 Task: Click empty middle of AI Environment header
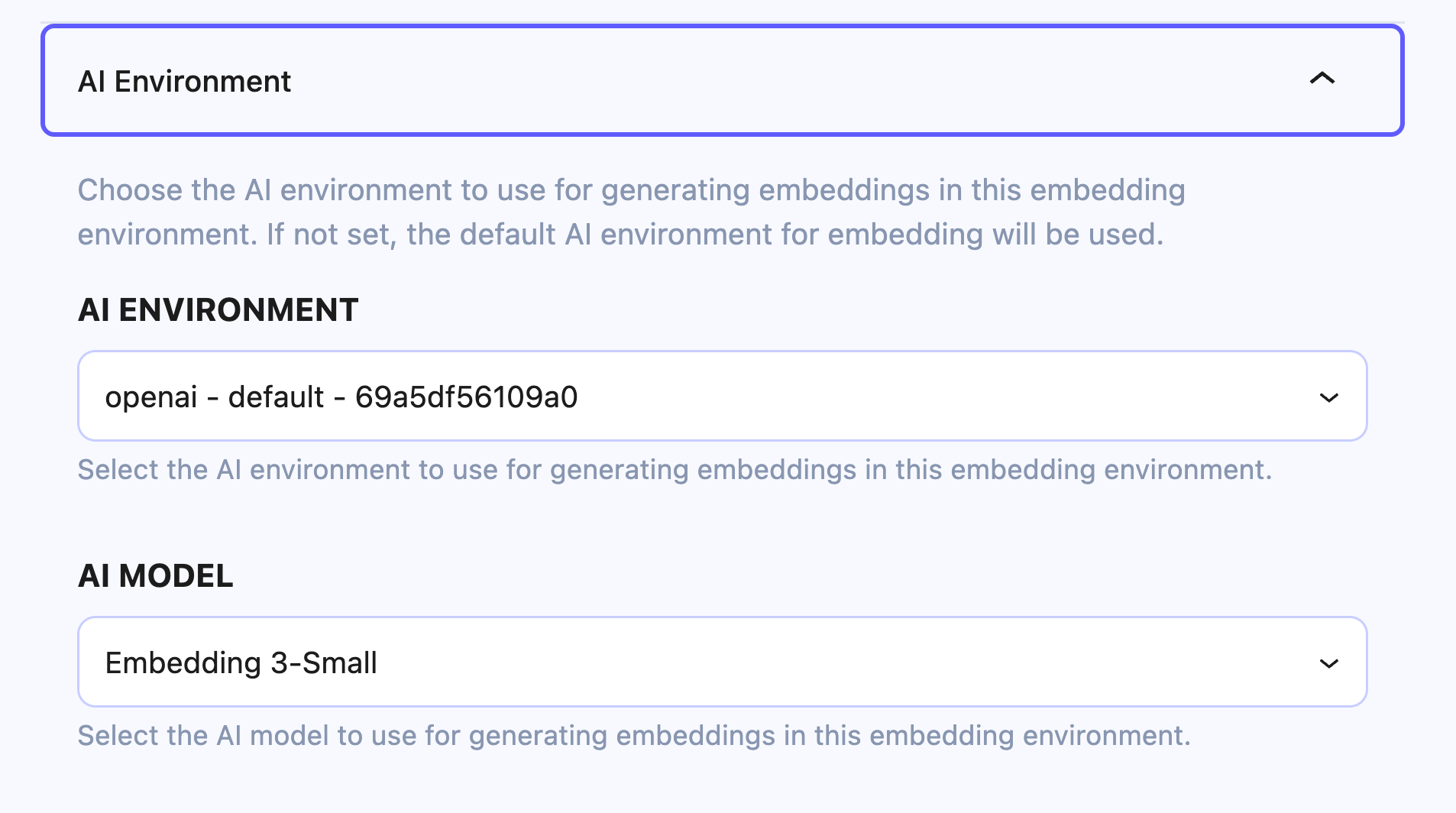coord(764,81)
